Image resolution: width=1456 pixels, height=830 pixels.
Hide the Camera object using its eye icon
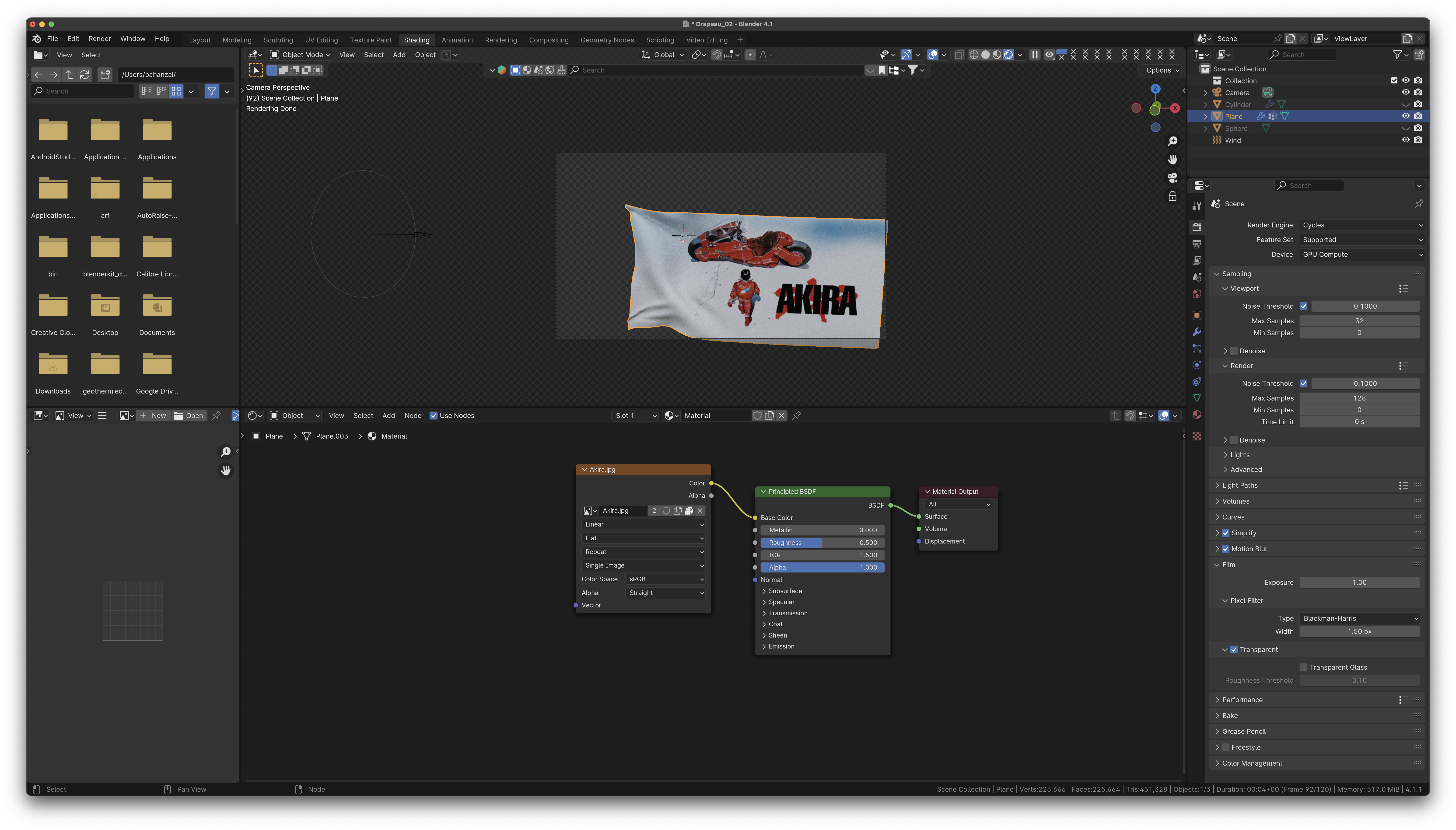(1405, 92)
